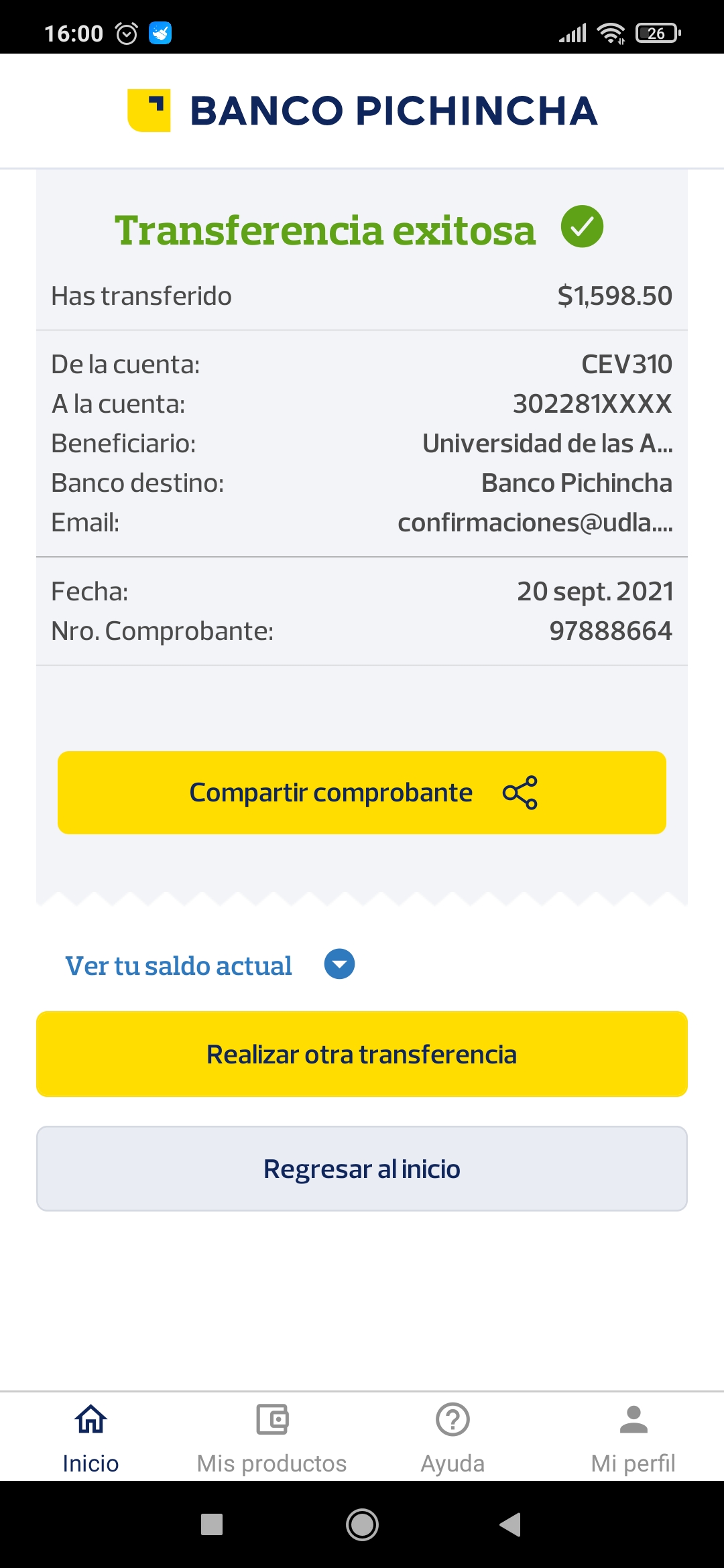Expand the saldo actual dropdown arrow

tap(339, 964)
